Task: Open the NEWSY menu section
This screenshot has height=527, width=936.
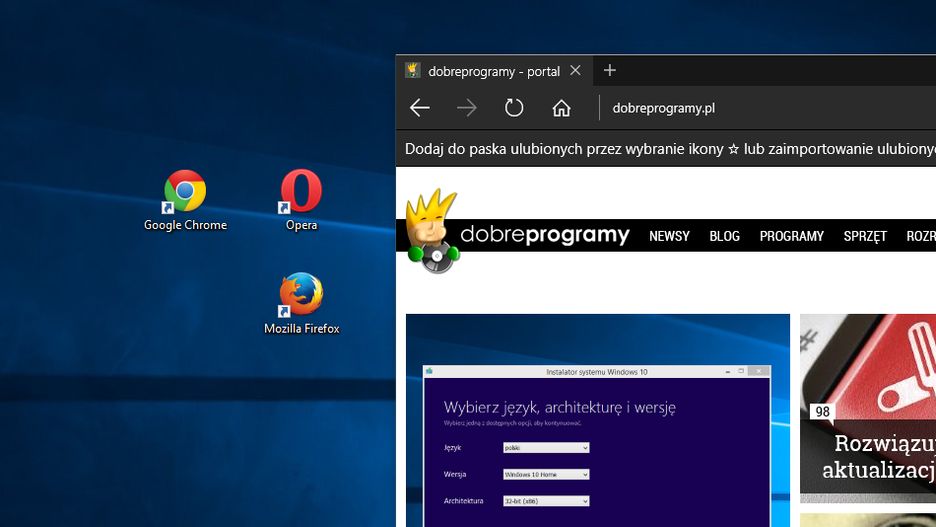Action: coord(669,236)
